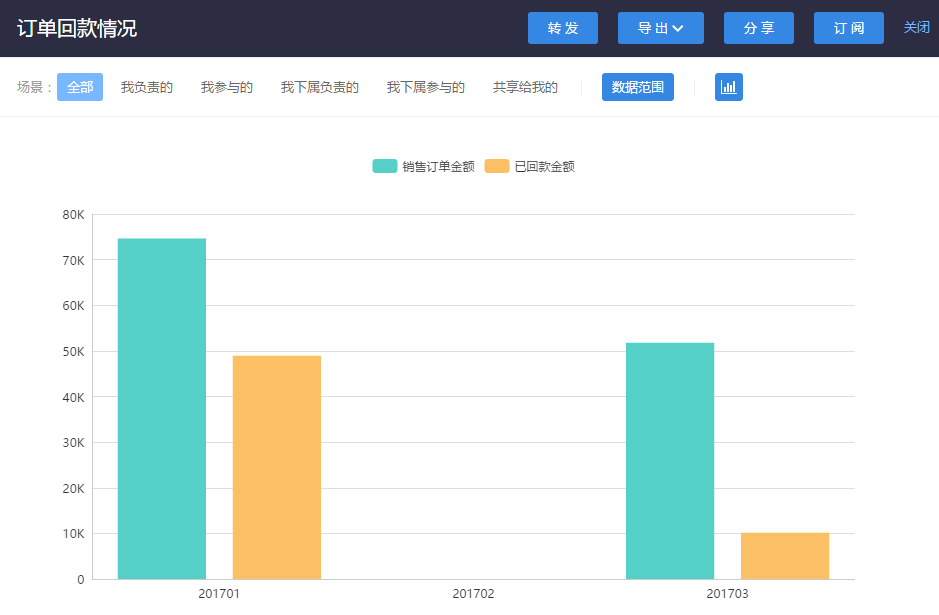The height and width of the screenshot is (615, 939).
Task: Expand the 导出 dropdown menu
Action: point(660,28)
